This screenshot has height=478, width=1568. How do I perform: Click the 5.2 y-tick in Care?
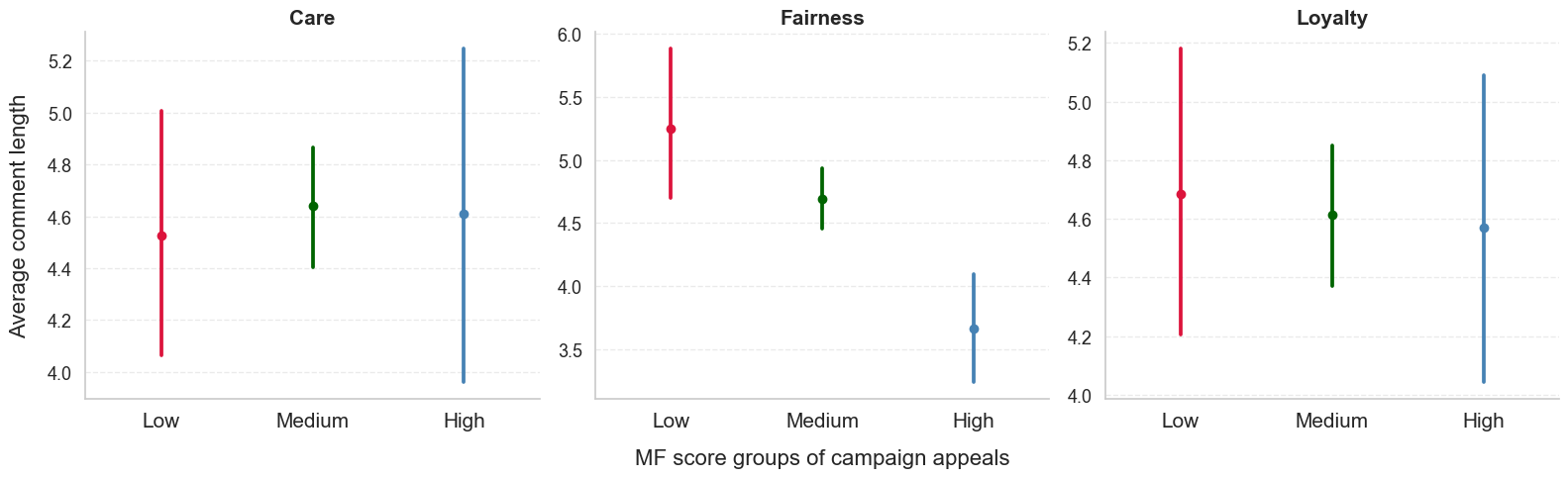click(59, 61)
